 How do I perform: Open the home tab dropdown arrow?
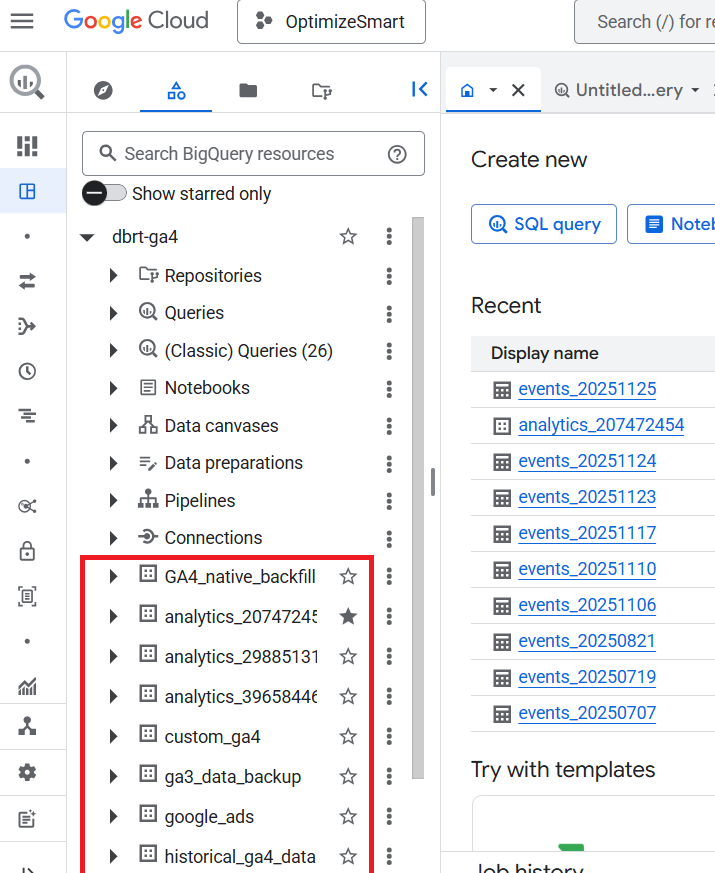(493, 90)
